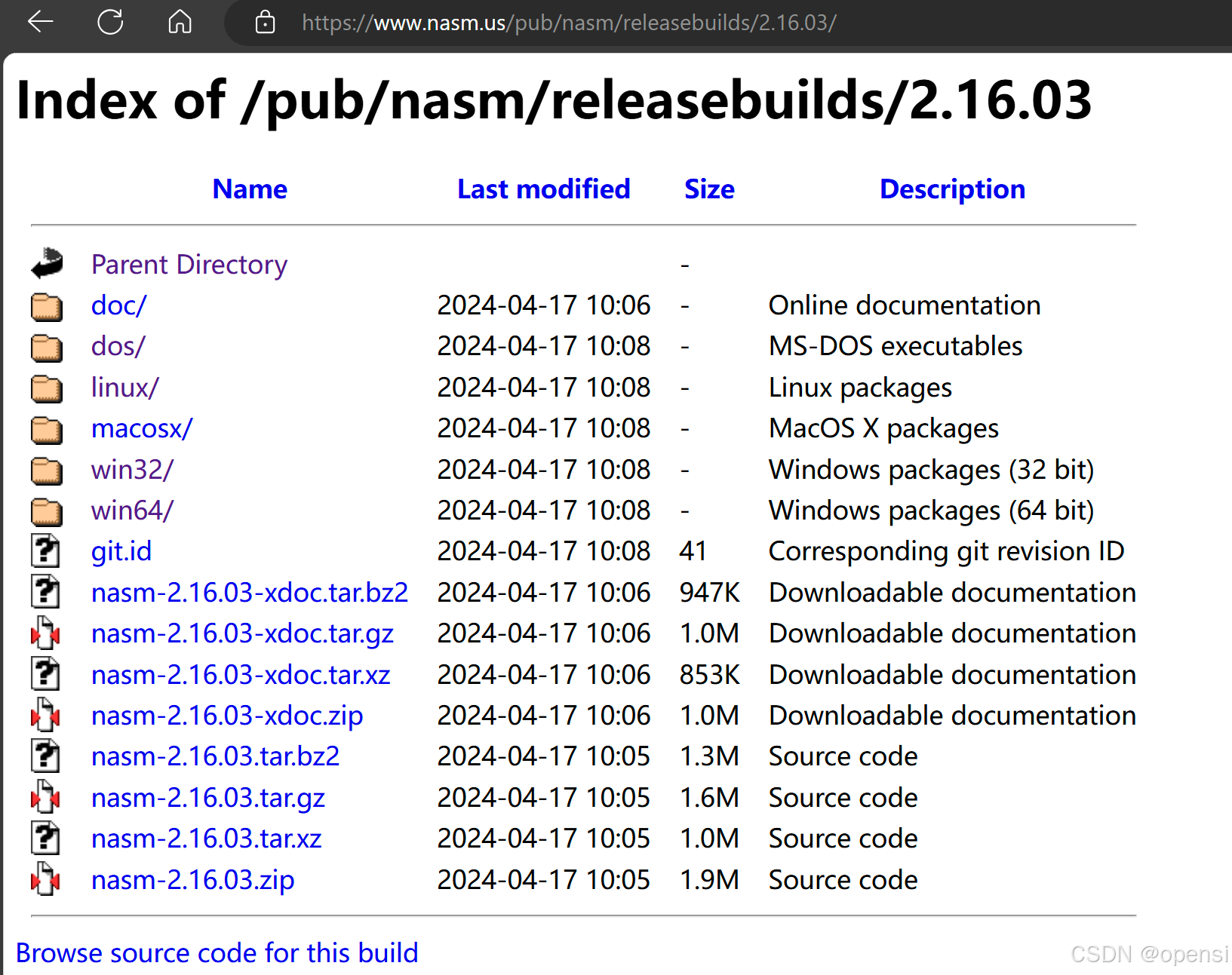The image size is (1232, 975).
Task: Download nasm-2.16.03-xdoc.zip link
Action: pyautogui.click(x=227, y=716)
